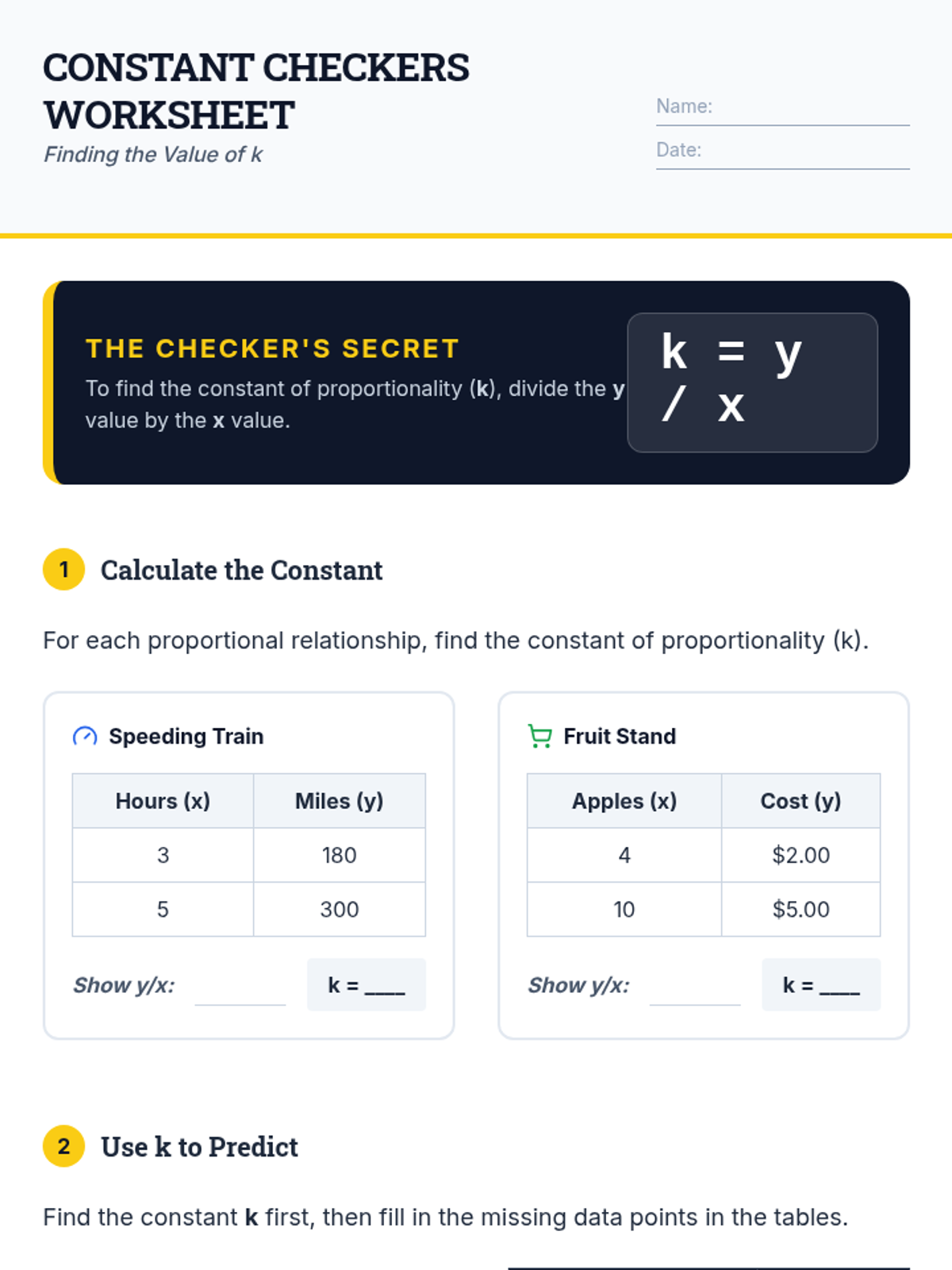Click the yellow number 2 section badge

tap(63, 1146)
